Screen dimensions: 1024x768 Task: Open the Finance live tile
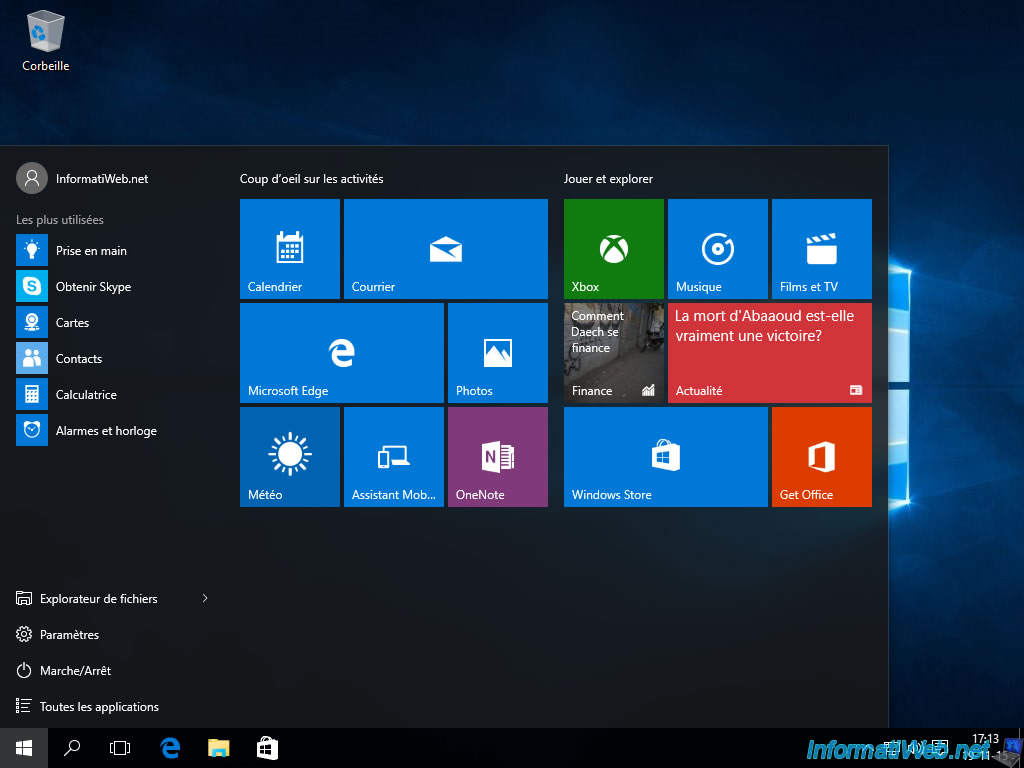(x=614, y=353)
